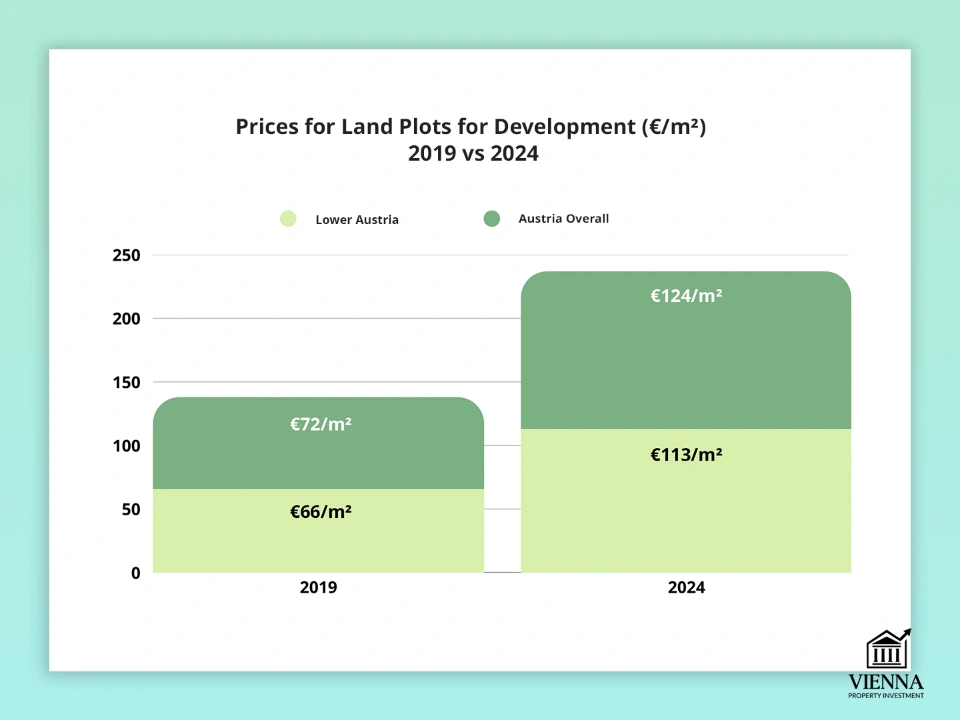
Task: Click the "2019 vs 2024" subtitle line
Action: click(473, 154)
